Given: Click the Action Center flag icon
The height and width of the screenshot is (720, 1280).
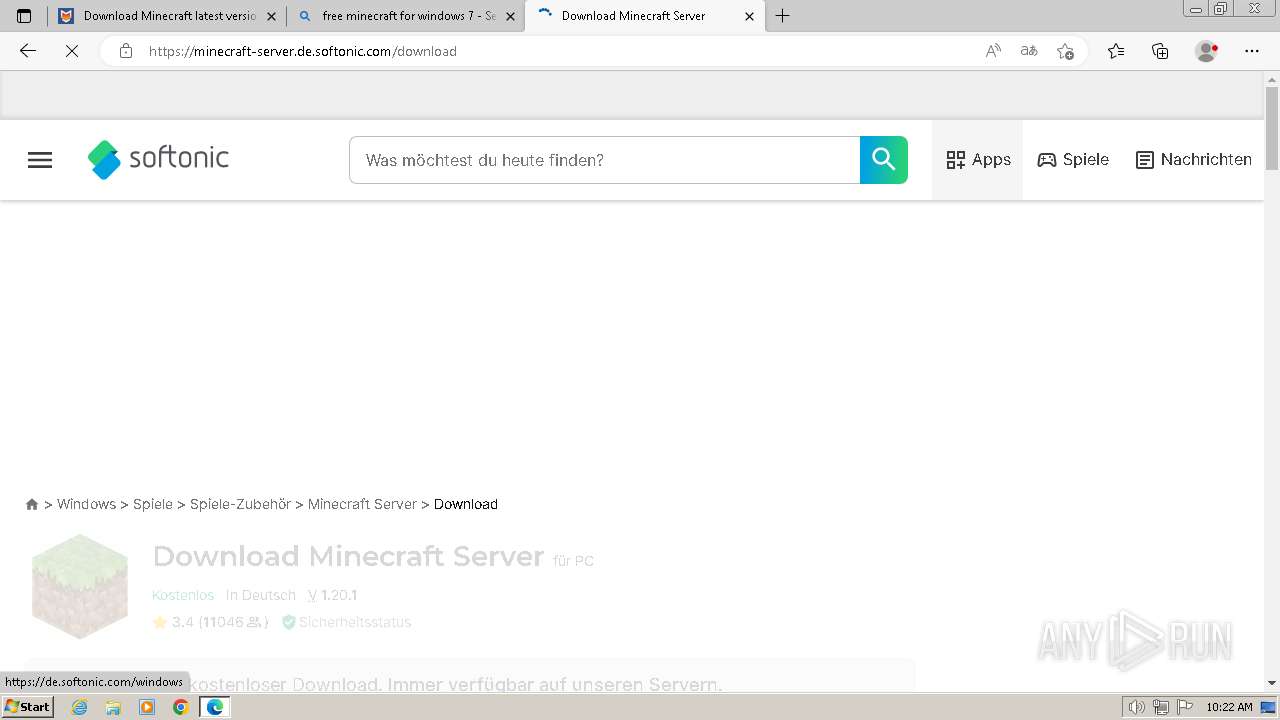Looking at the screenshot, I should tap(1184, 707).
